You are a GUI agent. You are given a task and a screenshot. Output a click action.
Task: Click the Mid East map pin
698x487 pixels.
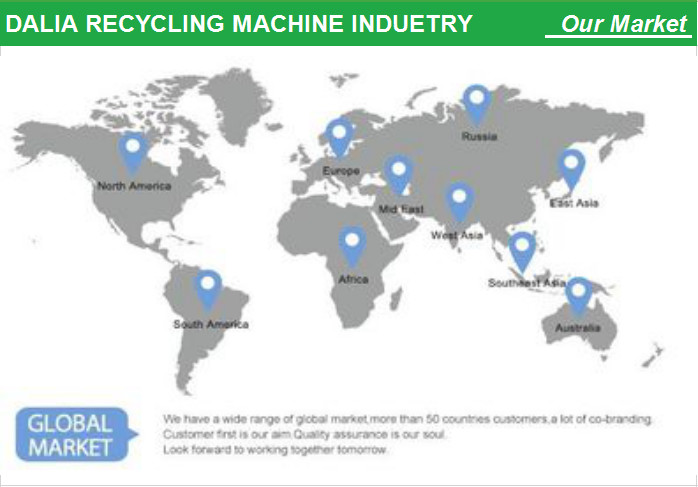[400, 175]
